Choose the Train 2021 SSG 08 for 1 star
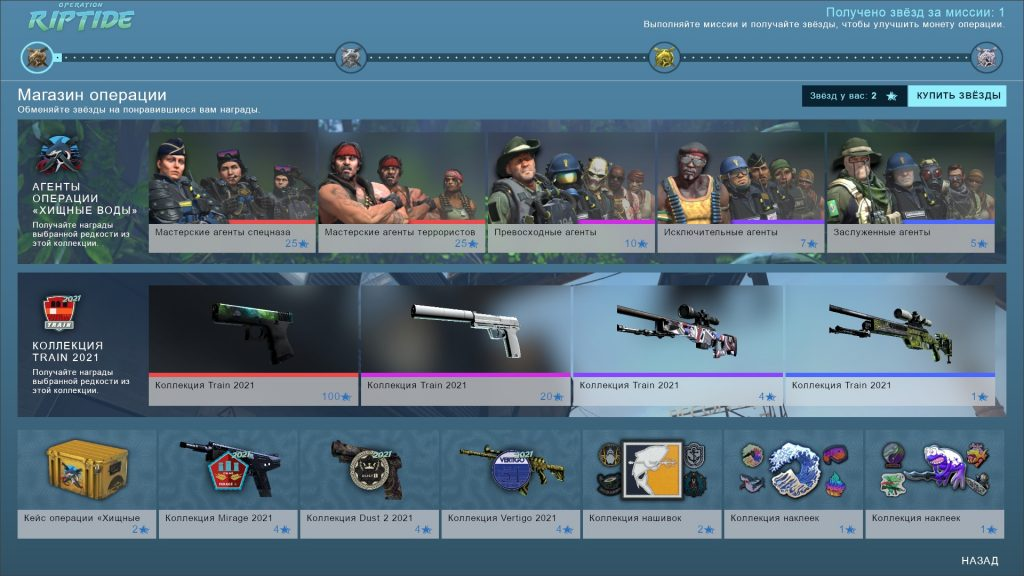Screen dimensions: 1024x576 pyautogui.click(x=890, y=345)
